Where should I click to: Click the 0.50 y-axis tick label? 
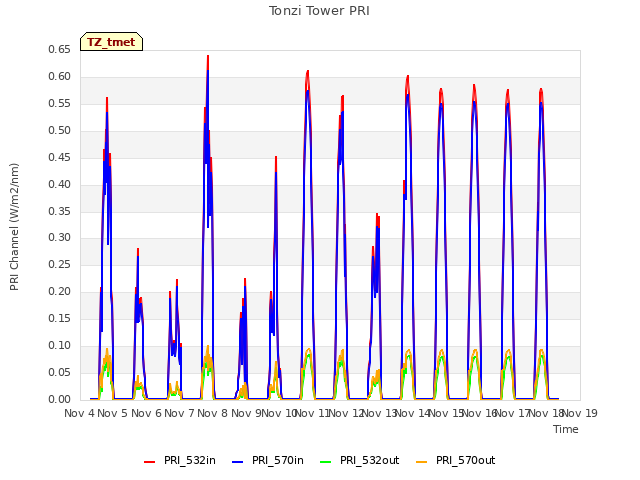[59, 130]
